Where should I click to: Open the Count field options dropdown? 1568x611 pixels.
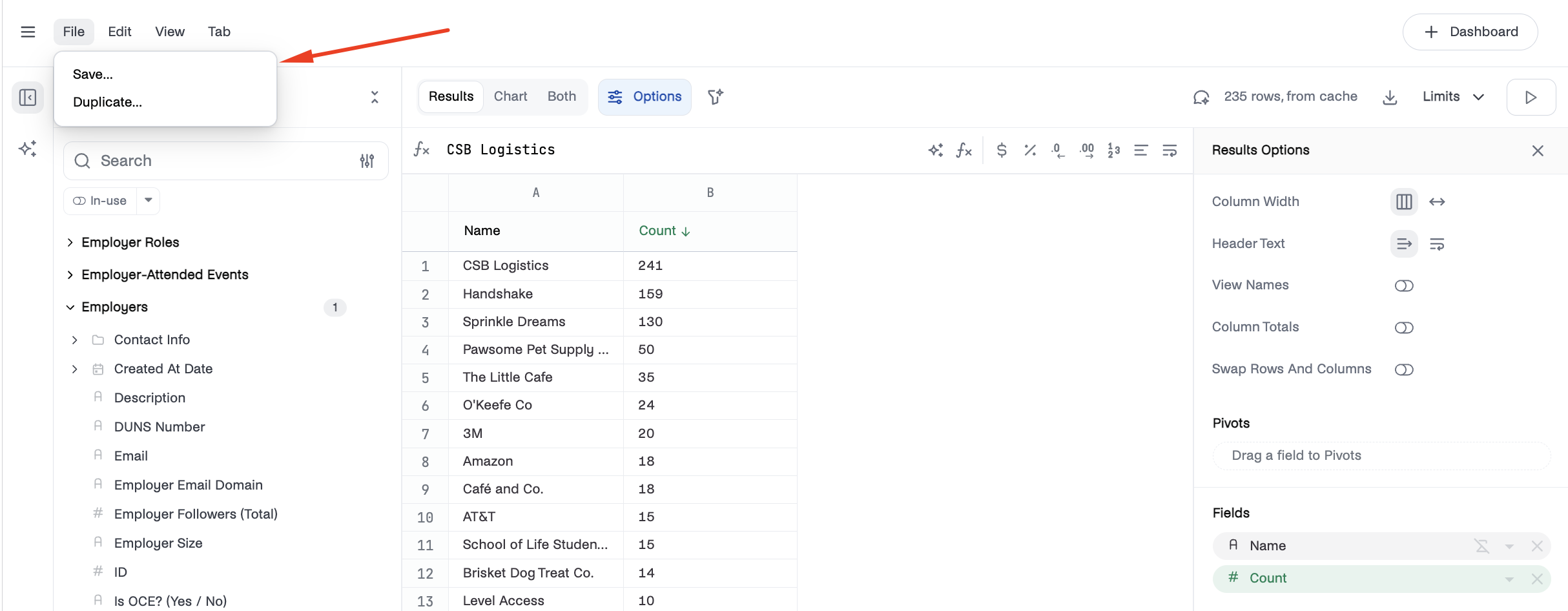point(1509,579)
